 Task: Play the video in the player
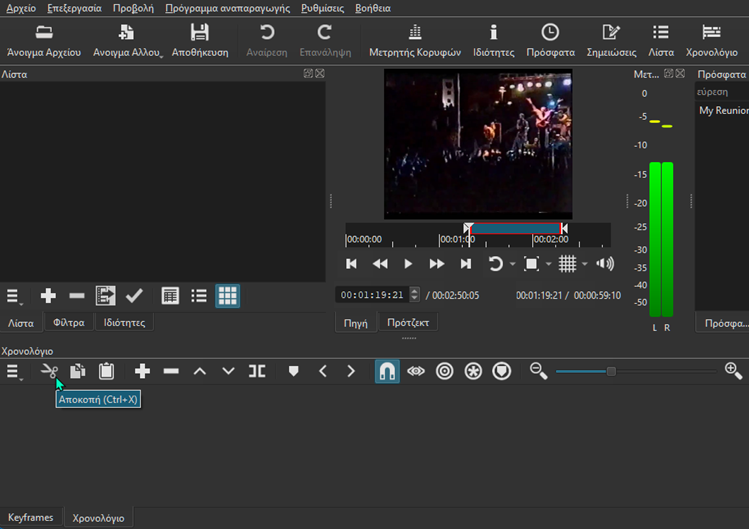[408, 264]
